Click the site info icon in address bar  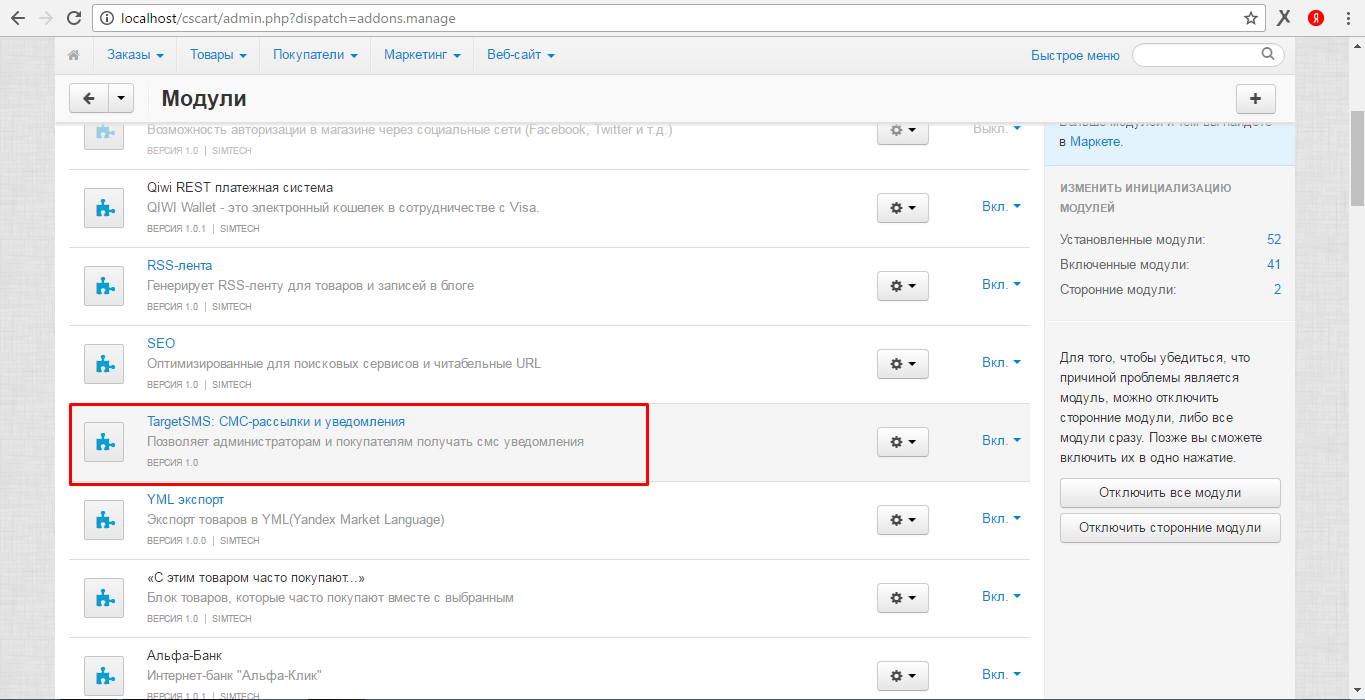[108, 18]
